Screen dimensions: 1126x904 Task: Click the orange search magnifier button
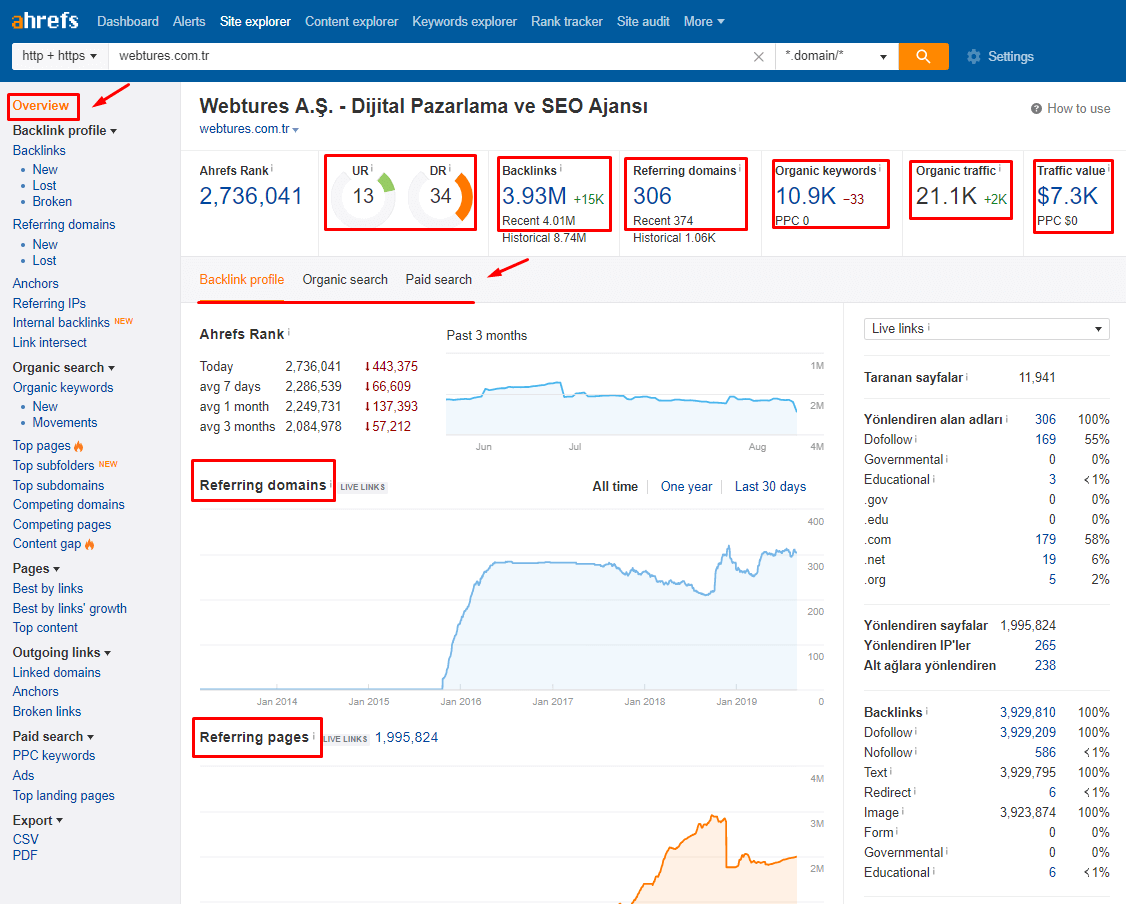pyautogui.click(x=923, y=56)
